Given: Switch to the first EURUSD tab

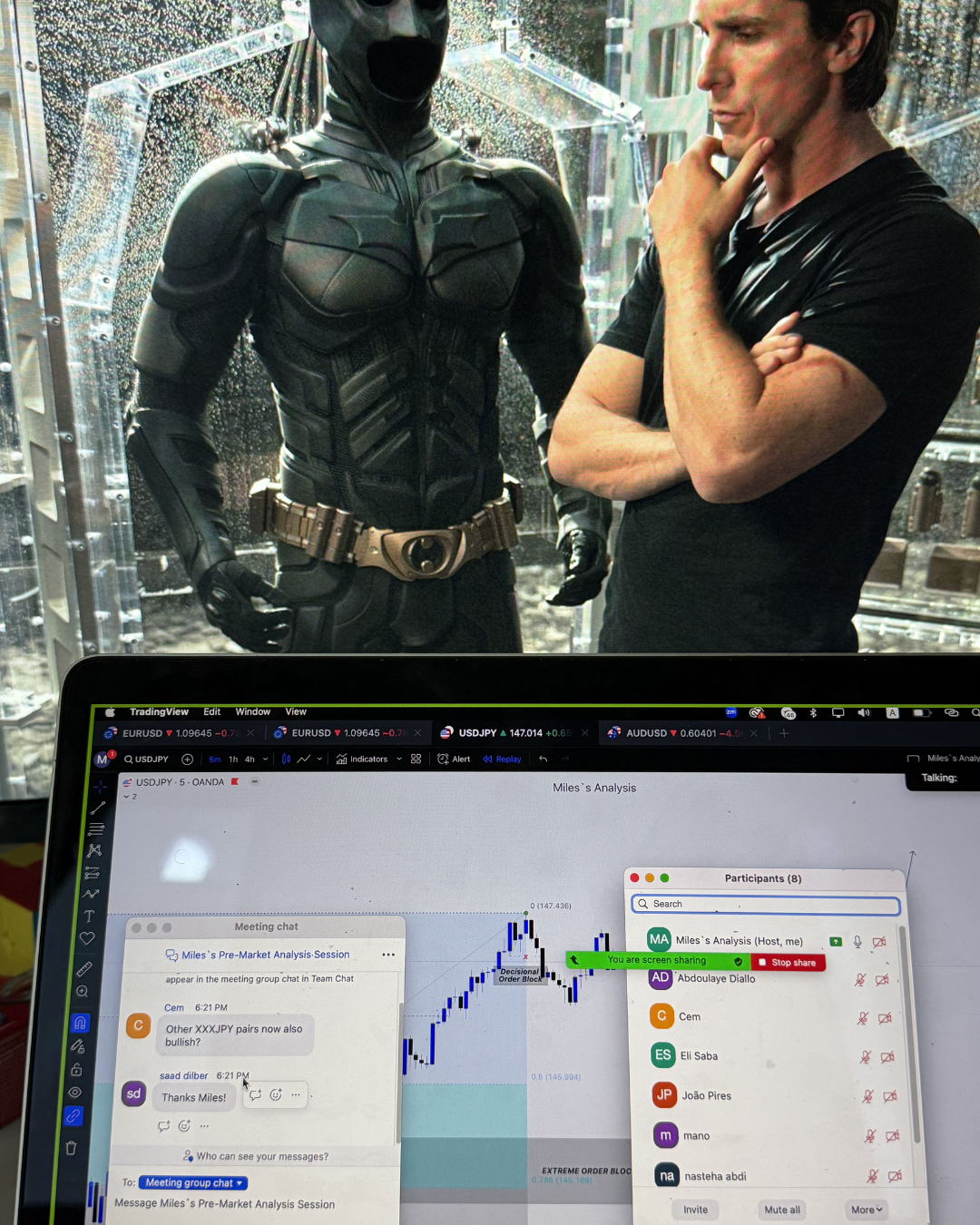Looking at the screenshot, I should pyautogui.click(x=180, y=733).
